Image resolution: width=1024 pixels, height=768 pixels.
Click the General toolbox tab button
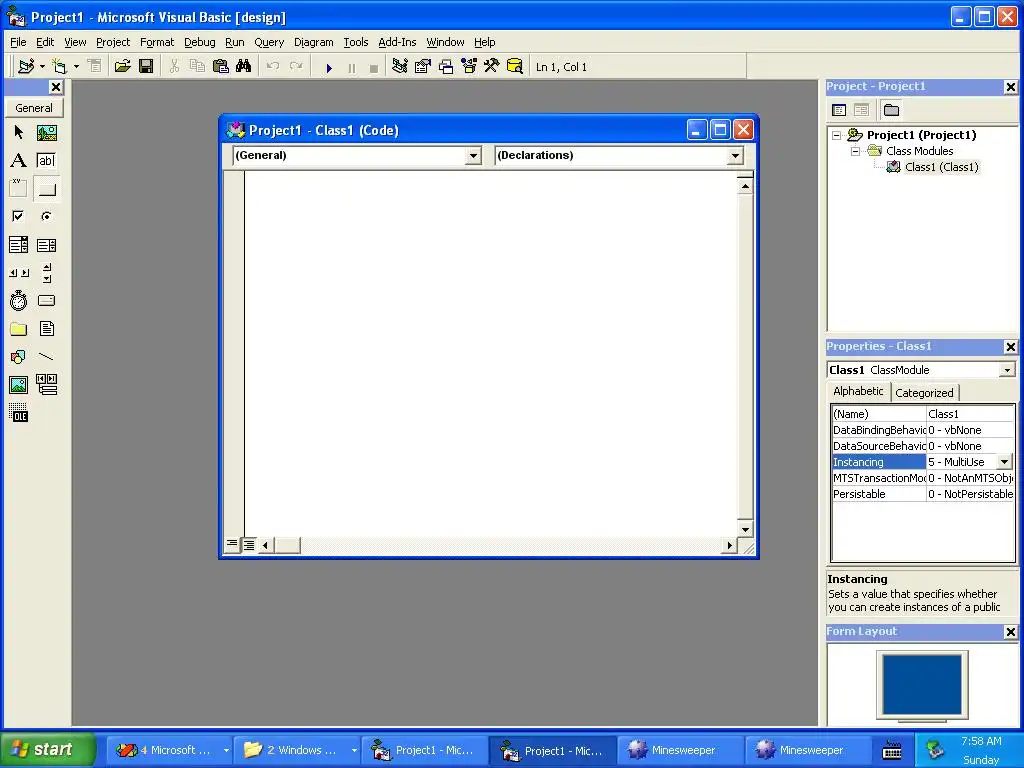[34, 108]
